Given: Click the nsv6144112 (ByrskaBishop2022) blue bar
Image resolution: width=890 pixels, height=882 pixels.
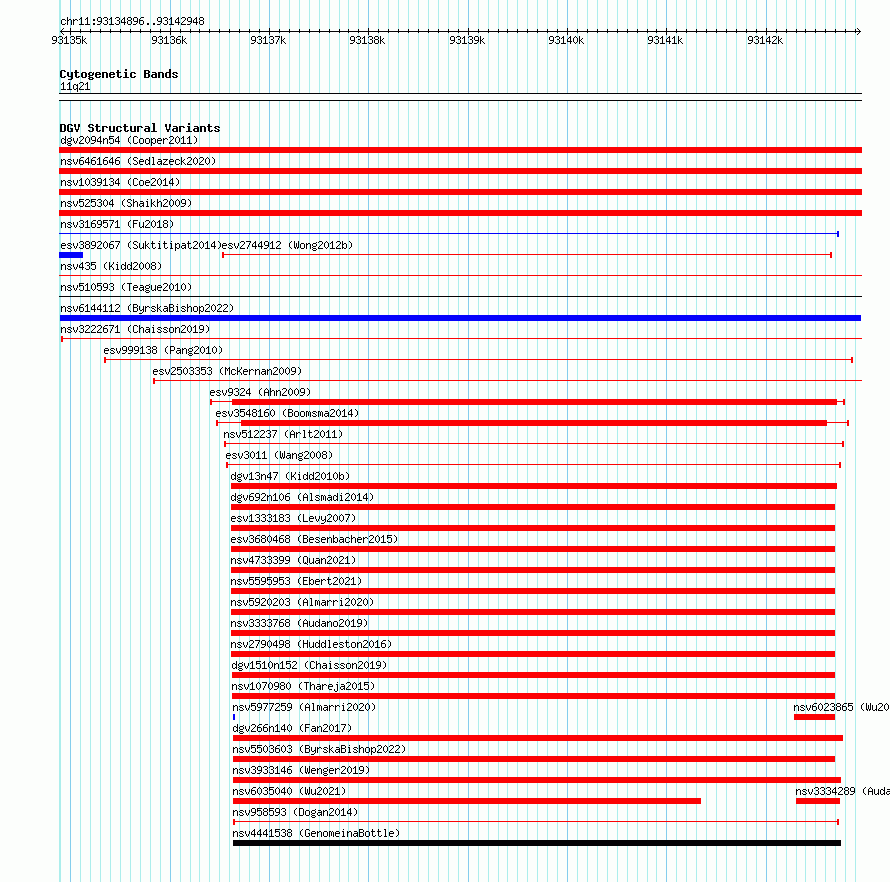Looking at the screenshot, I should [460, 318].
